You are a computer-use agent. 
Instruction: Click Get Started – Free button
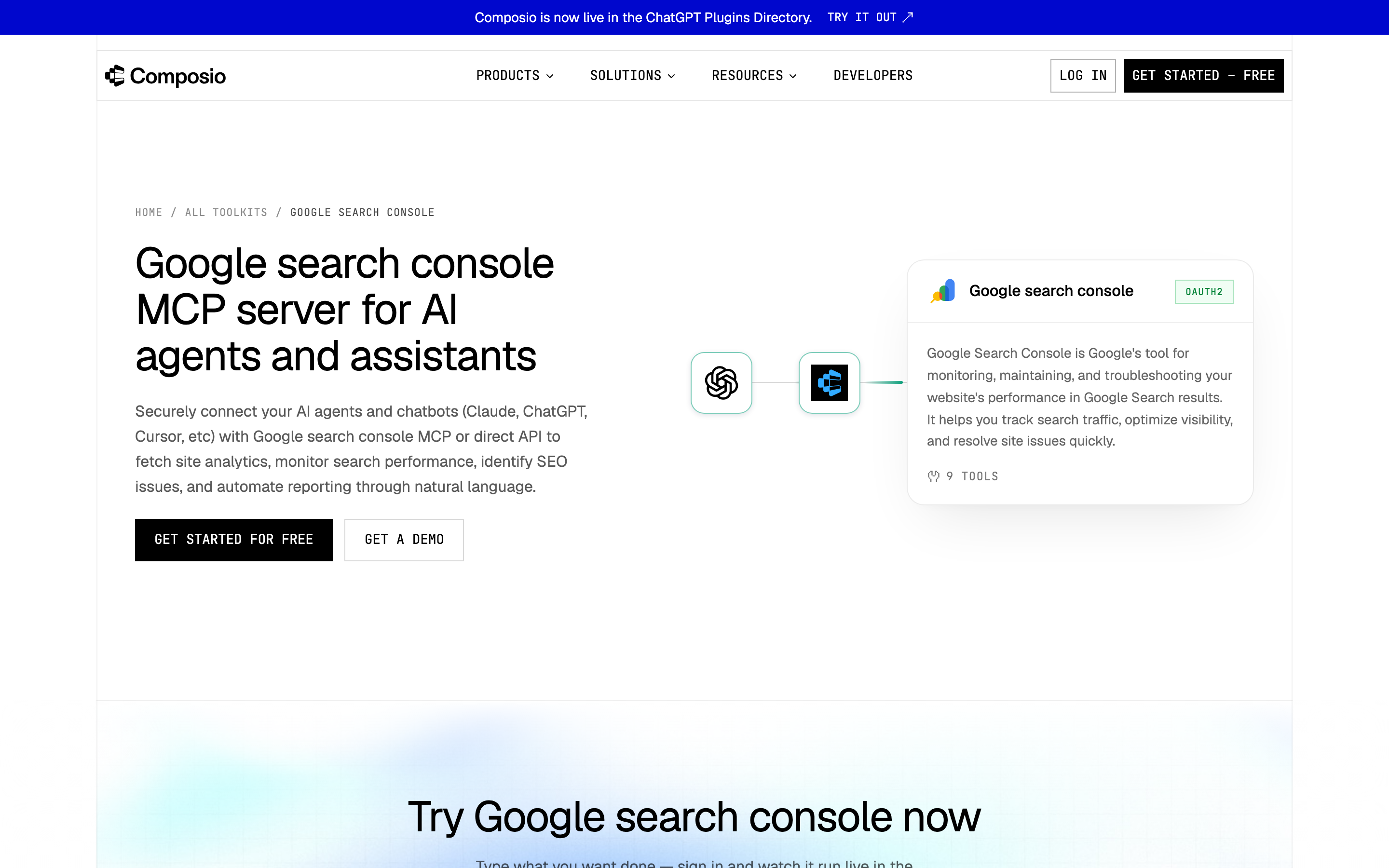click(x=1204, y=76)
